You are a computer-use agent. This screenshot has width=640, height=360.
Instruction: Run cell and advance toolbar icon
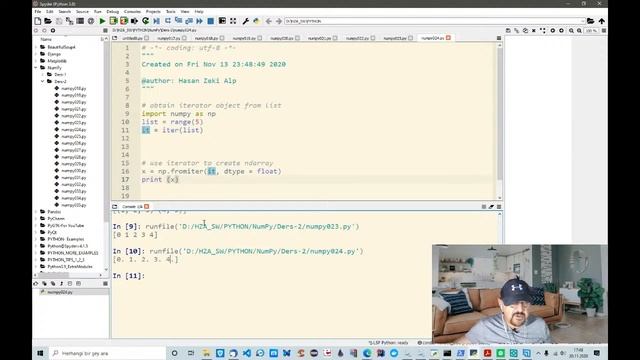click(x=124, y=21)
